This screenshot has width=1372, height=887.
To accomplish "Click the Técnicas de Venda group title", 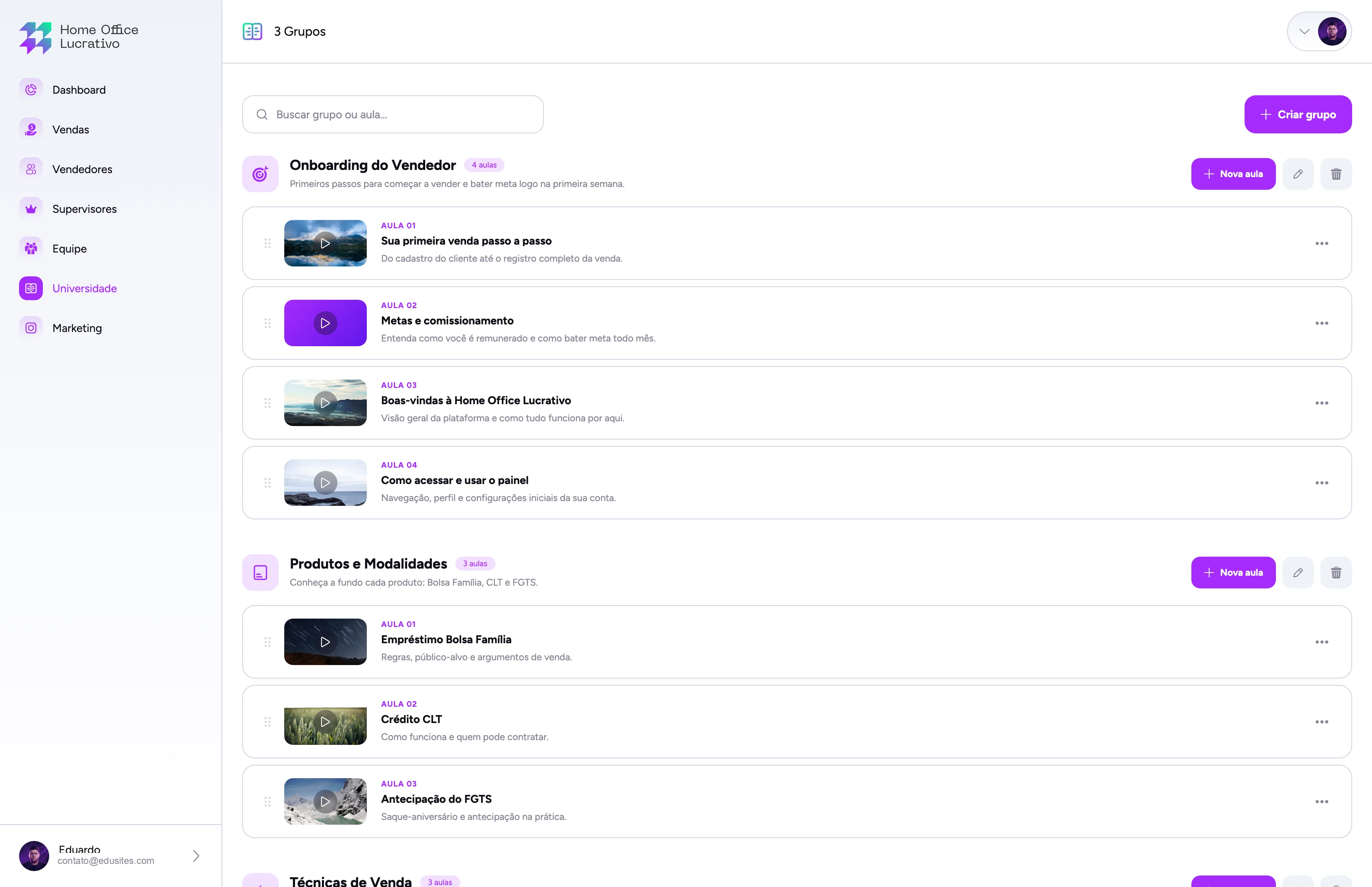I will coord(351,881).
